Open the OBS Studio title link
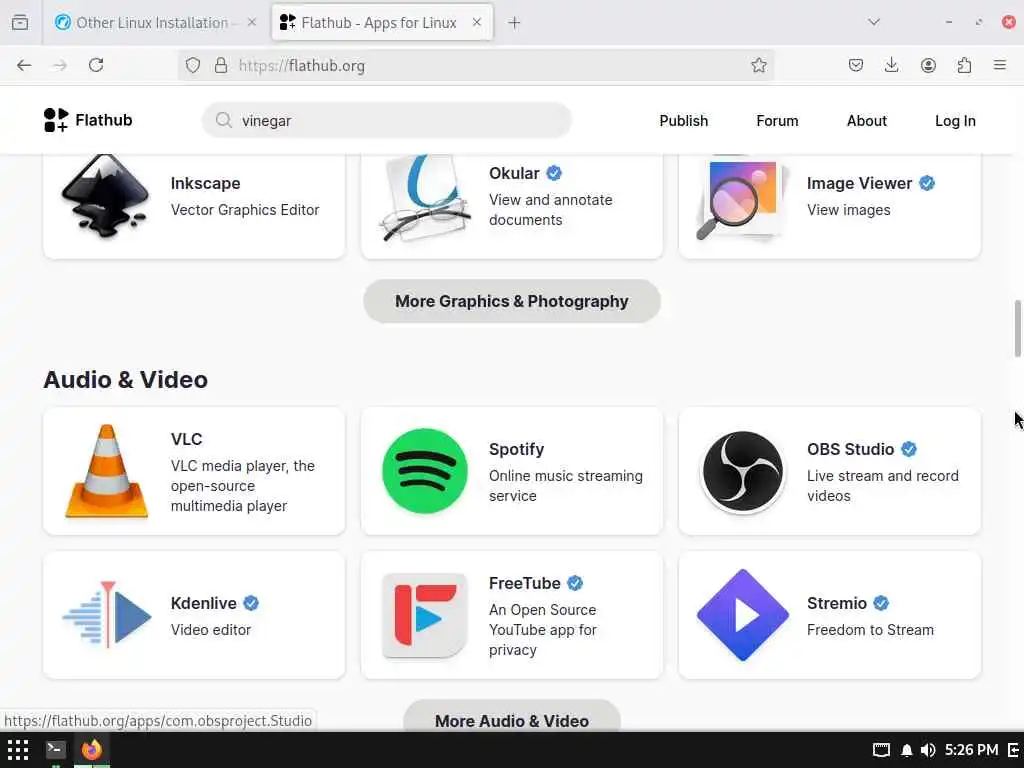 pyautogui.click(x=850, y=449)
